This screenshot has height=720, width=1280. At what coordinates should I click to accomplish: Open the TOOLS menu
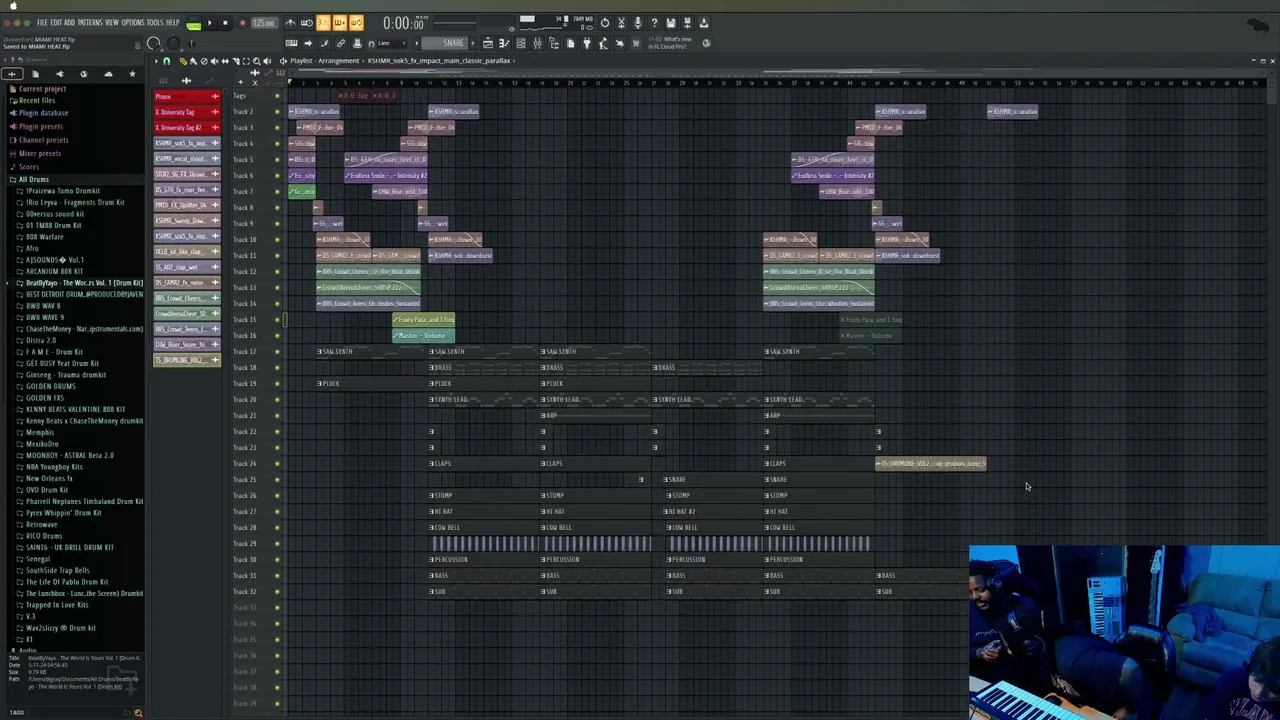coord(155,22)
